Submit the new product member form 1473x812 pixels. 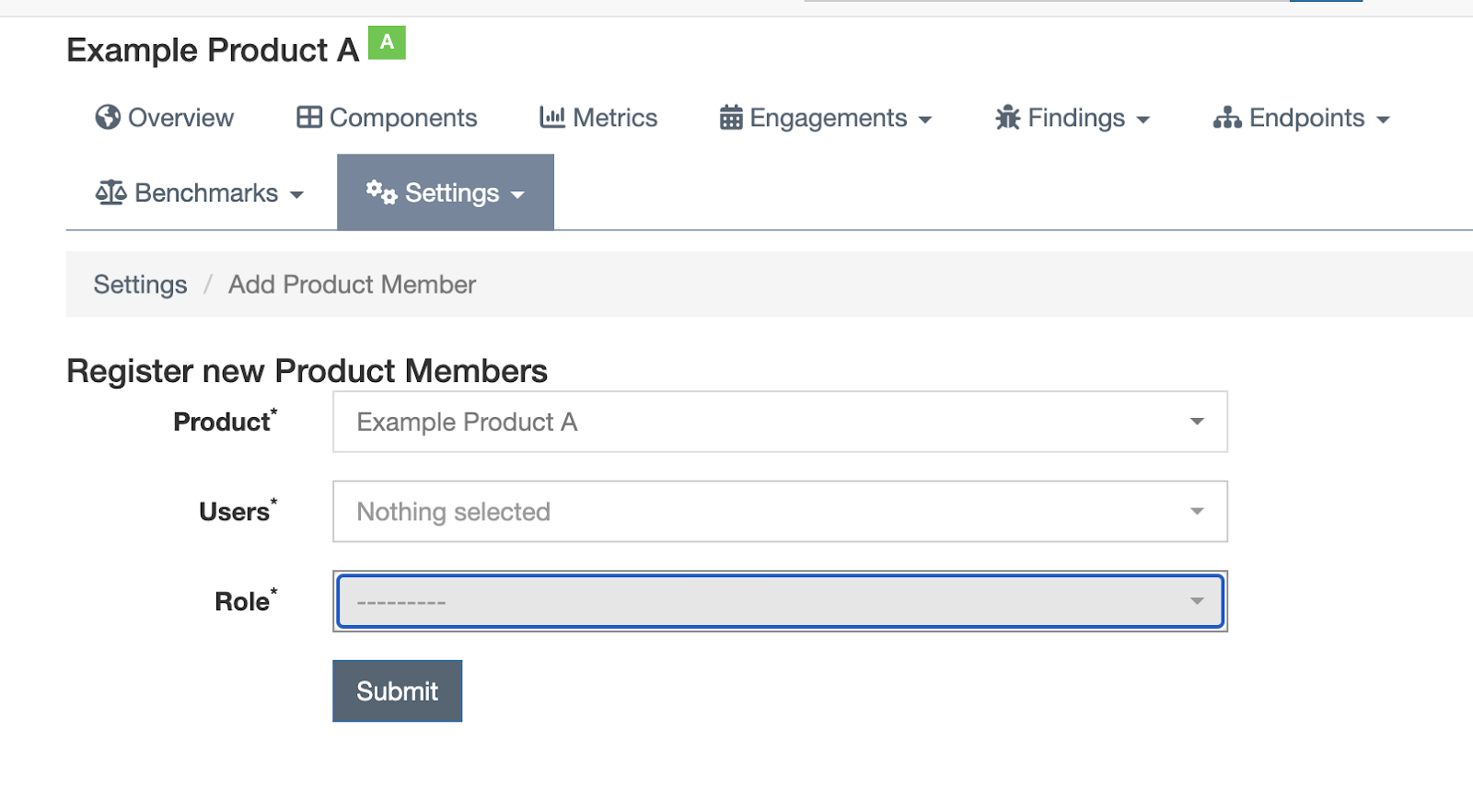pos(397,691)
